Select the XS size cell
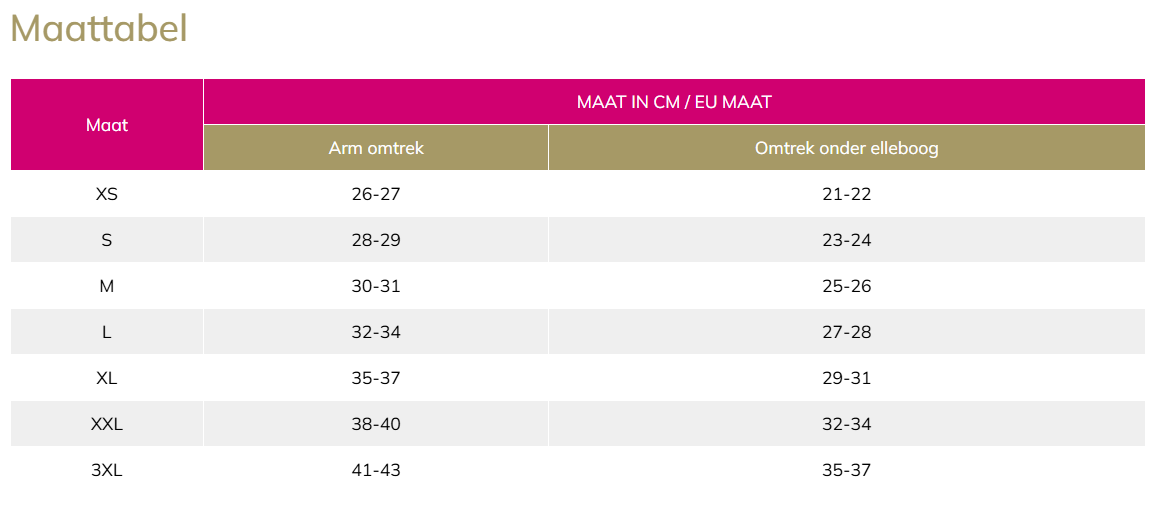 coord(107,194)
